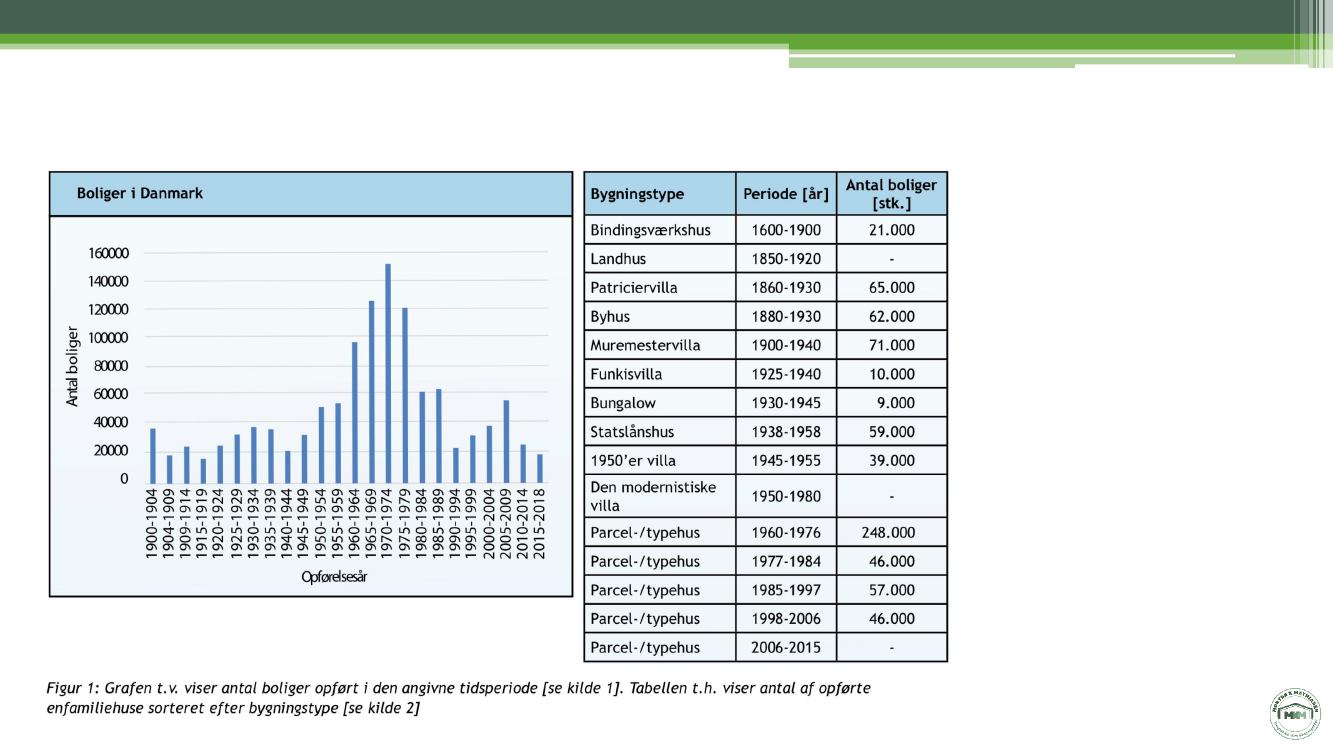Click the round company logo in the slide corner
Screen dimensions: 1333x750
pyautogui.click(x=1295, y=715)
